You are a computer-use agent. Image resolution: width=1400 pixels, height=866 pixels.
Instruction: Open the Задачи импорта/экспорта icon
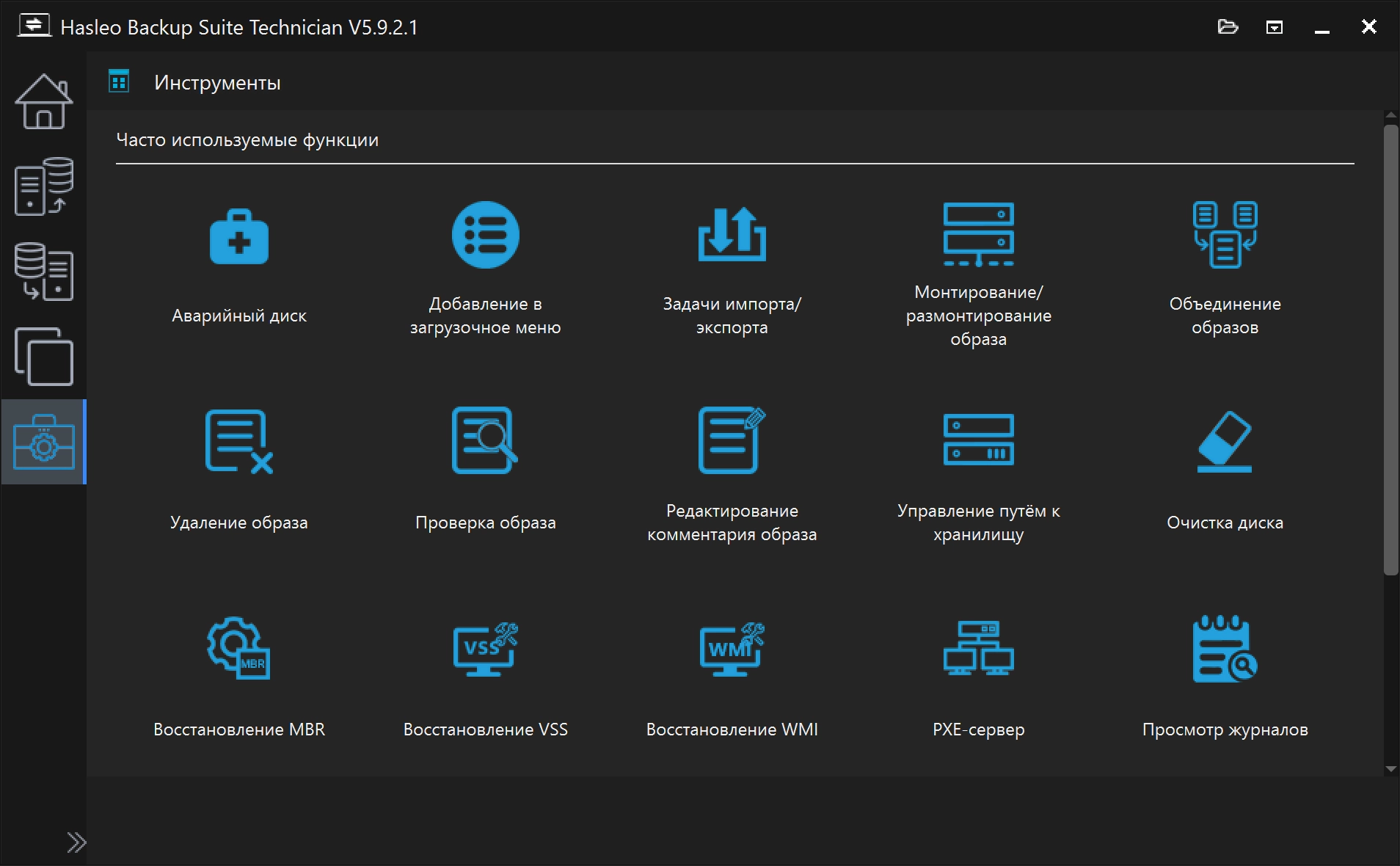(x=732, y=234)
